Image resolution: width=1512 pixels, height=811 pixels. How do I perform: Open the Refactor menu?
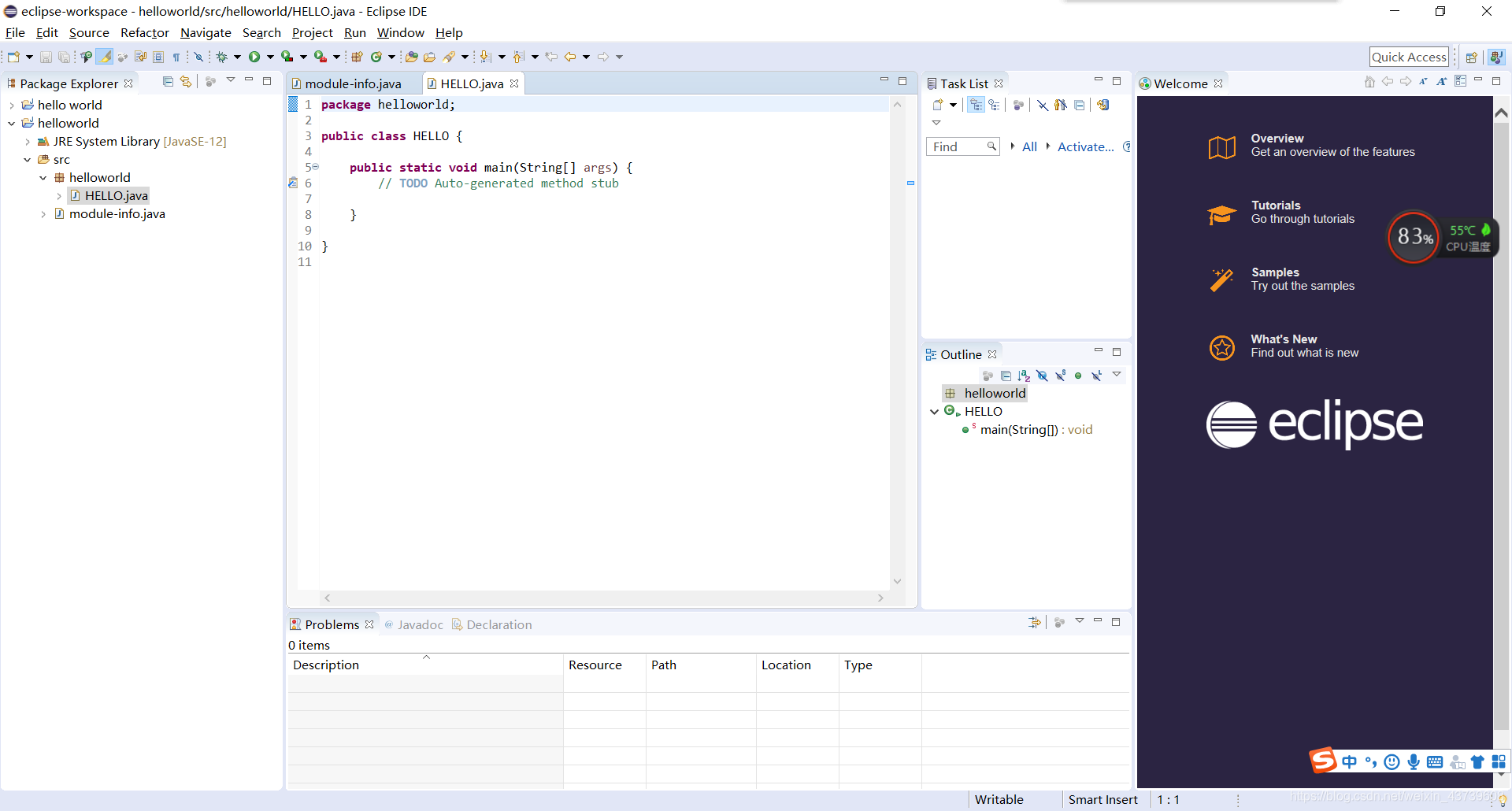tap(144, 32)
